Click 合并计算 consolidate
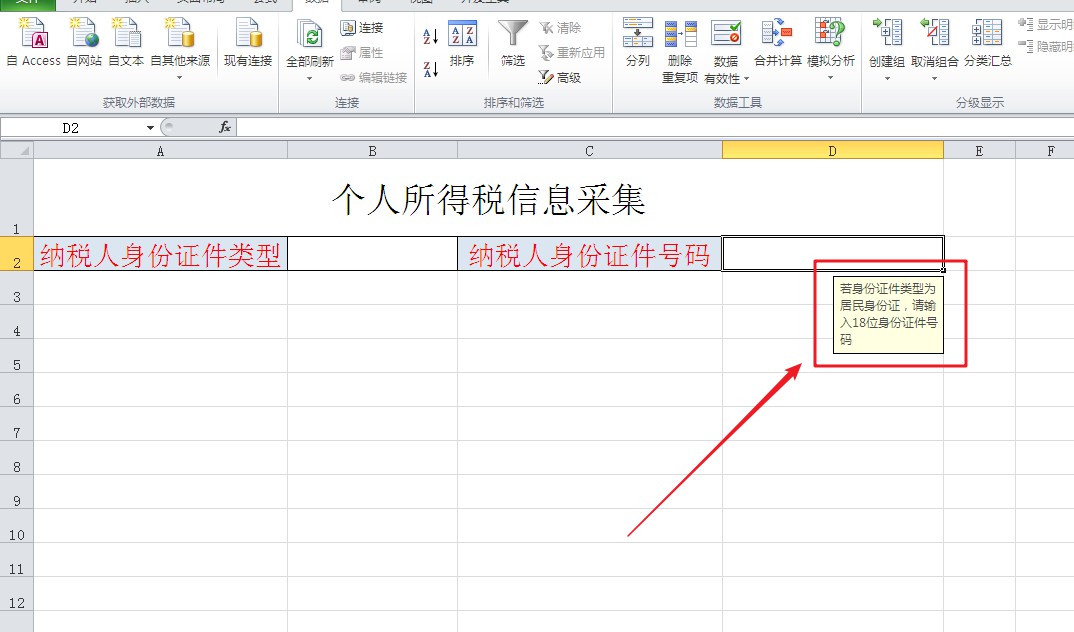The height and width of the screenshot is (632, 1074). click(777, 42)
